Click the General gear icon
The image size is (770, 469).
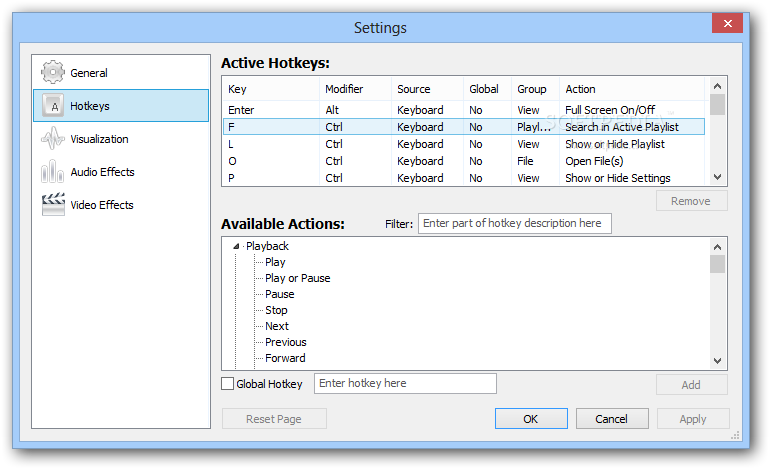click(53, 73)
